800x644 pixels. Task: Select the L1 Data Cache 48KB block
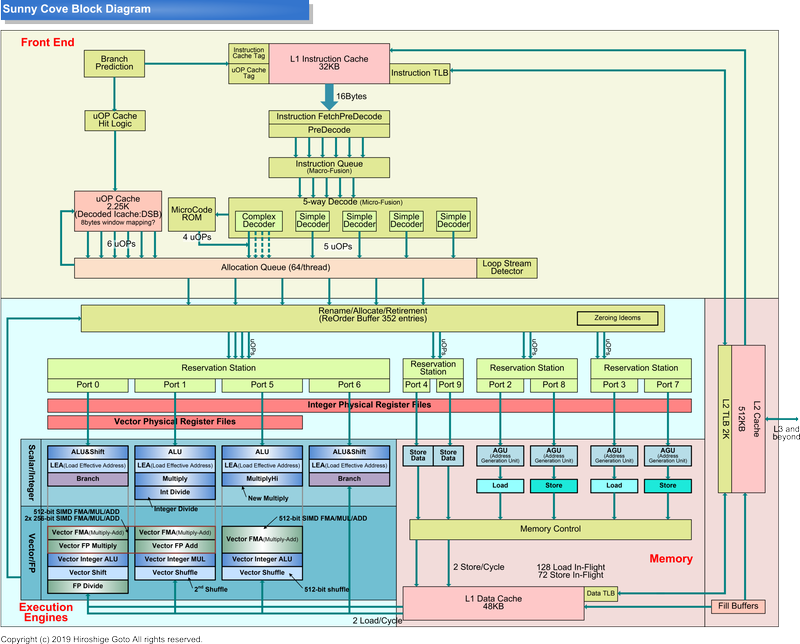[x=493, y=603]
